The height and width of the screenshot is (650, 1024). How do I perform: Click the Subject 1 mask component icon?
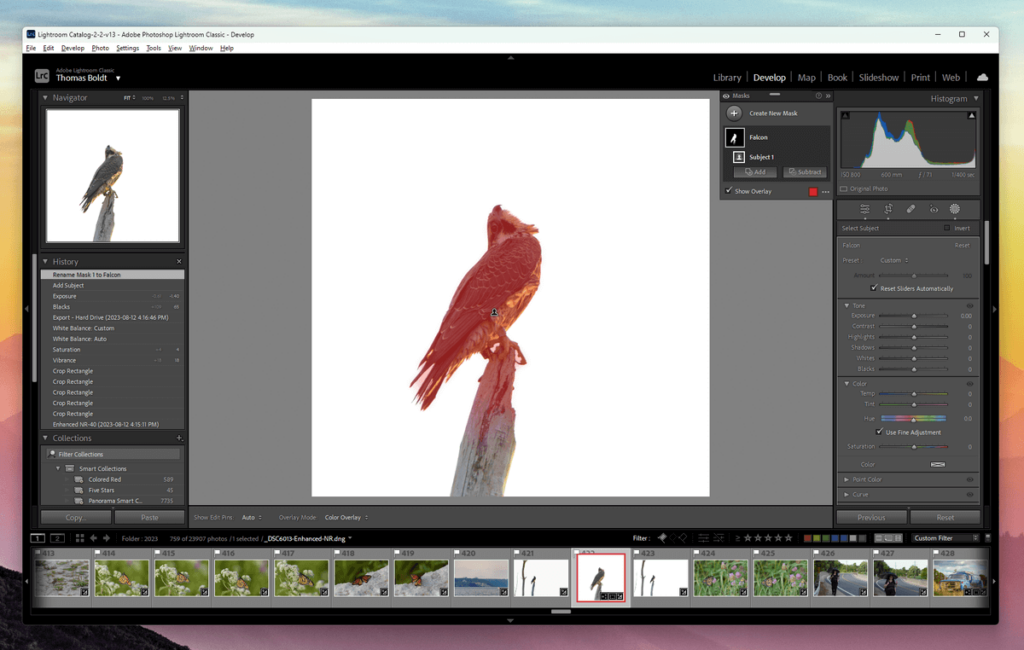[x=738, y=157]
